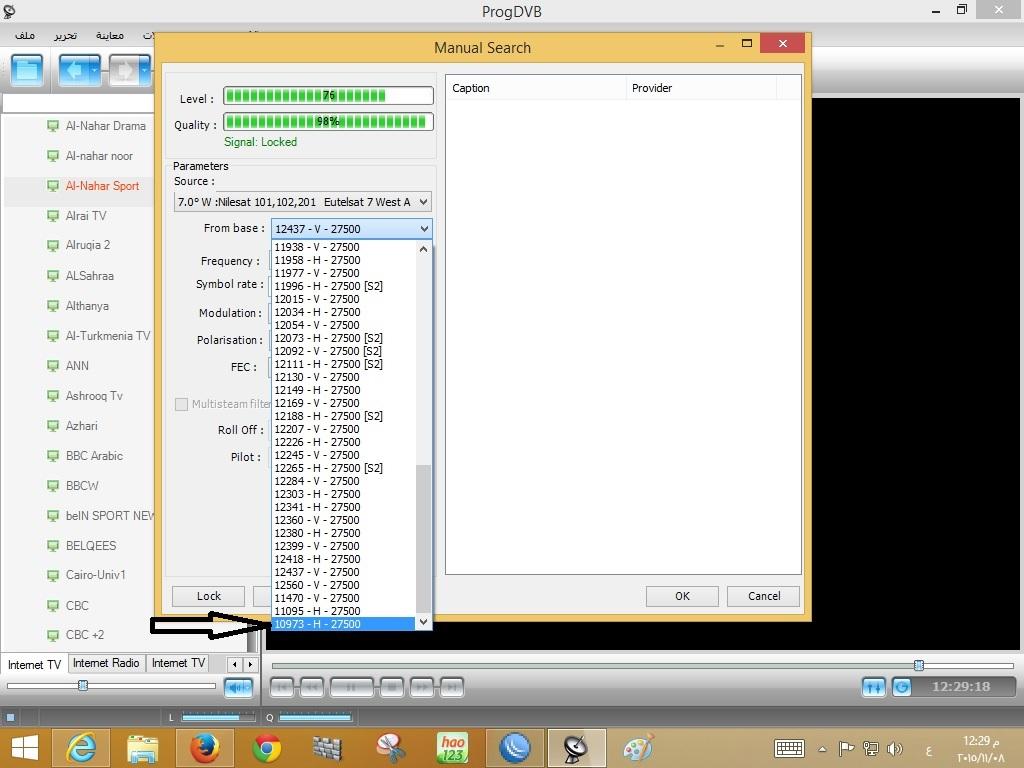Open the ملف menu

coord(25,35)
